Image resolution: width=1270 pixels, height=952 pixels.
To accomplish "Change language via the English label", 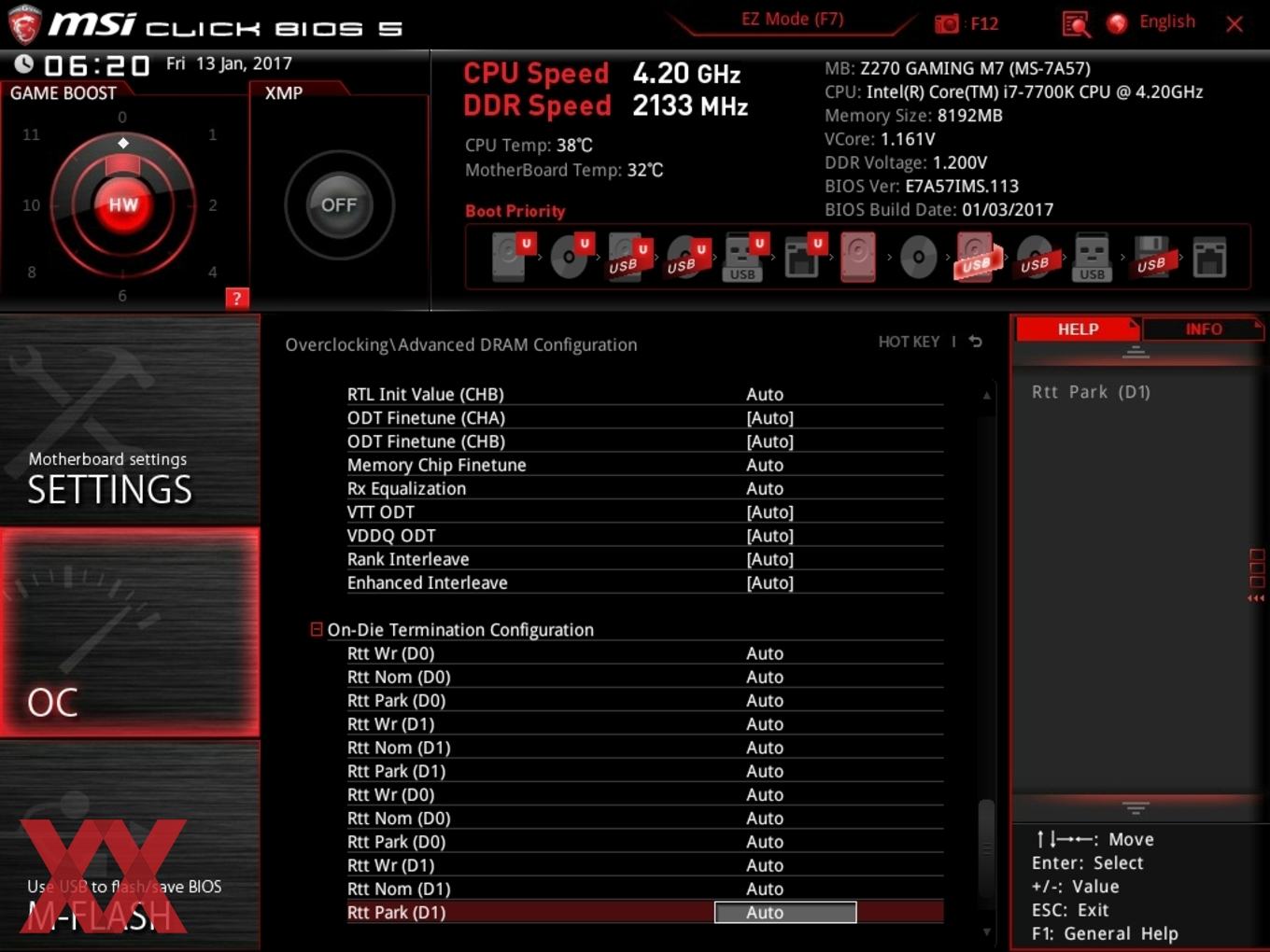I will (x=1167, y=21).
